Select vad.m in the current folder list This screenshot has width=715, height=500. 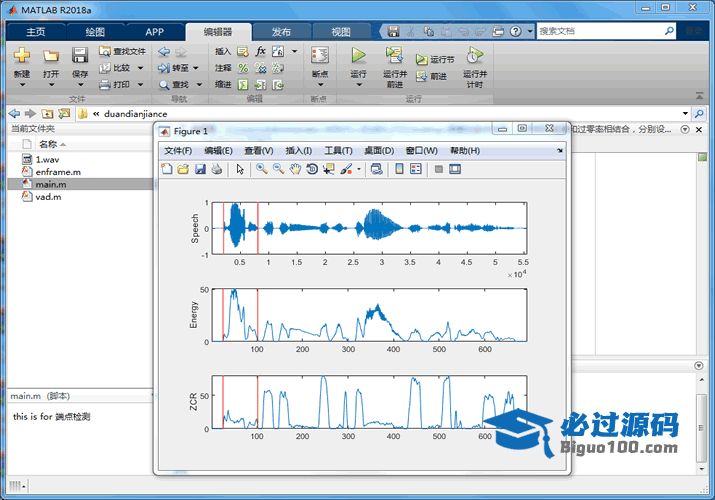(x=48, y=197)
